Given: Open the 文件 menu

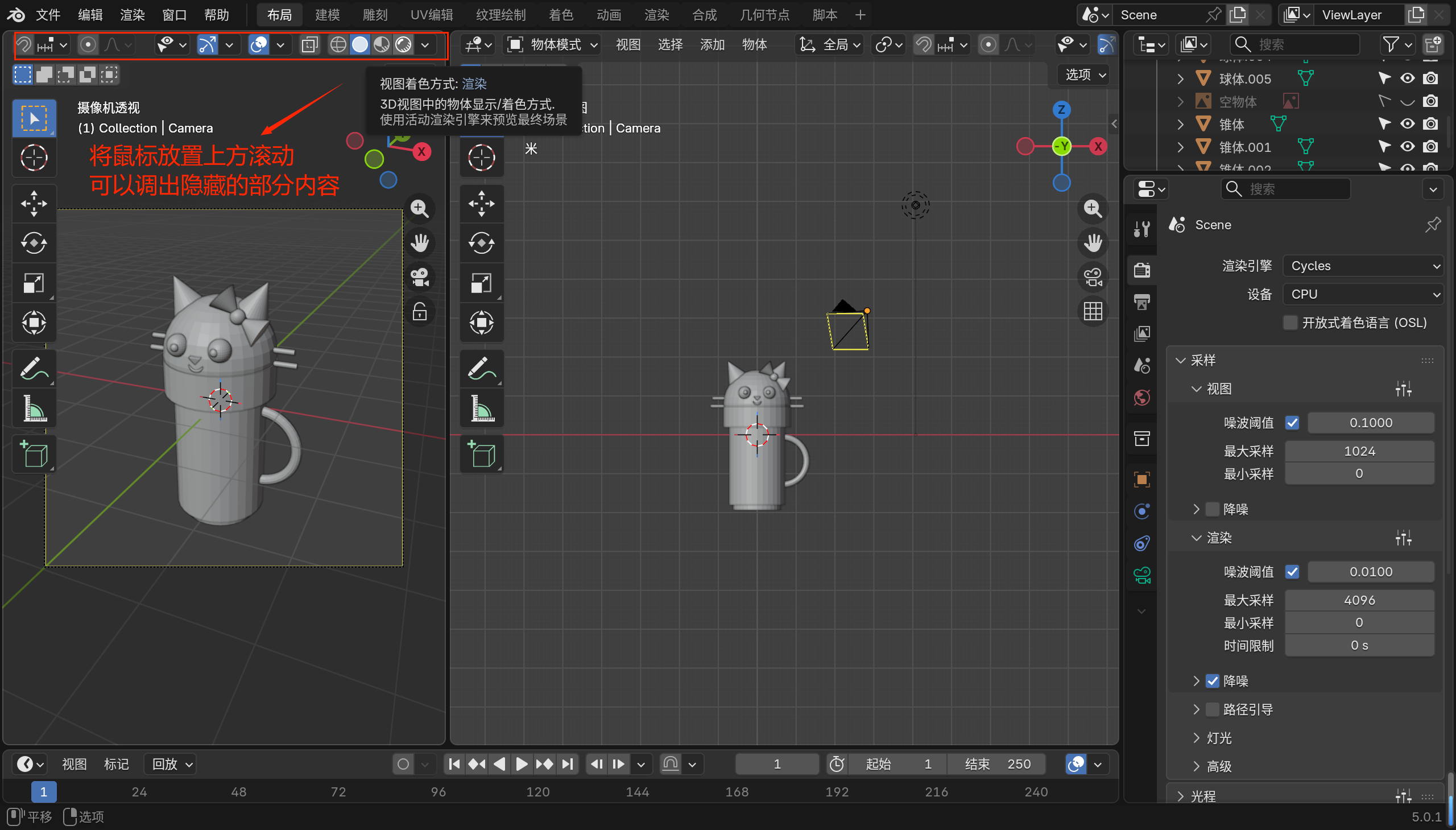Looking at the screenshot, I should click(x=48, y=15).
